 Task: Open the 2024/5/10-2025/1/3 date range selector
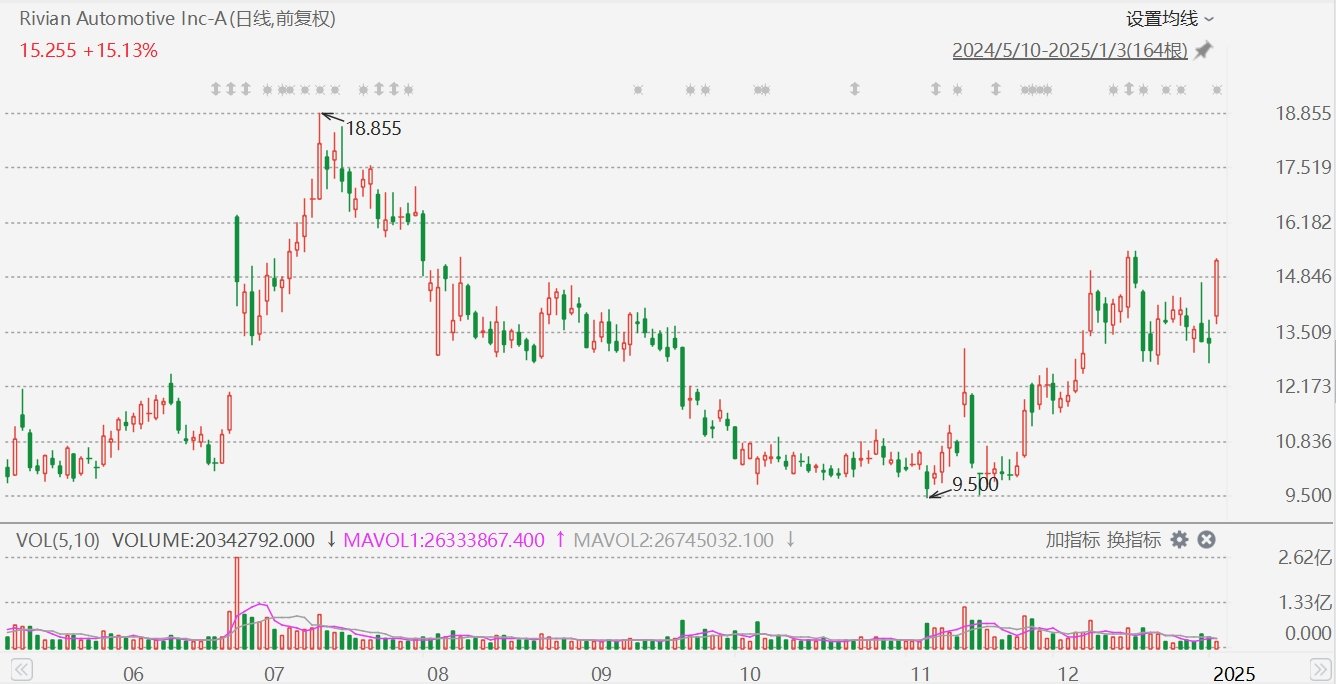point(1069,50)
